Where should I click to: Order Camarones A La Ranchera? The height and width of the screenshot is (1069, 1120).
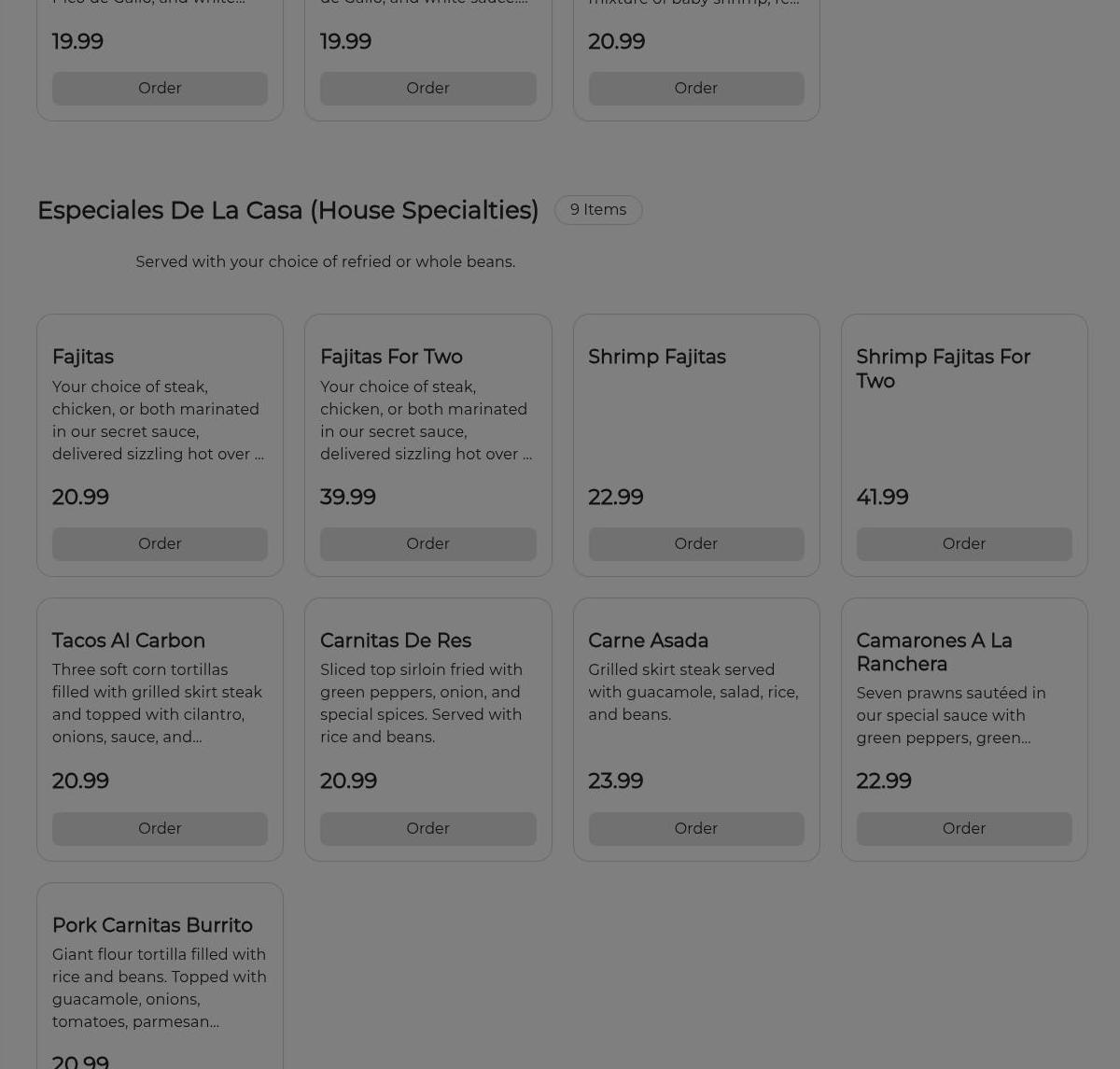(963, 828)
